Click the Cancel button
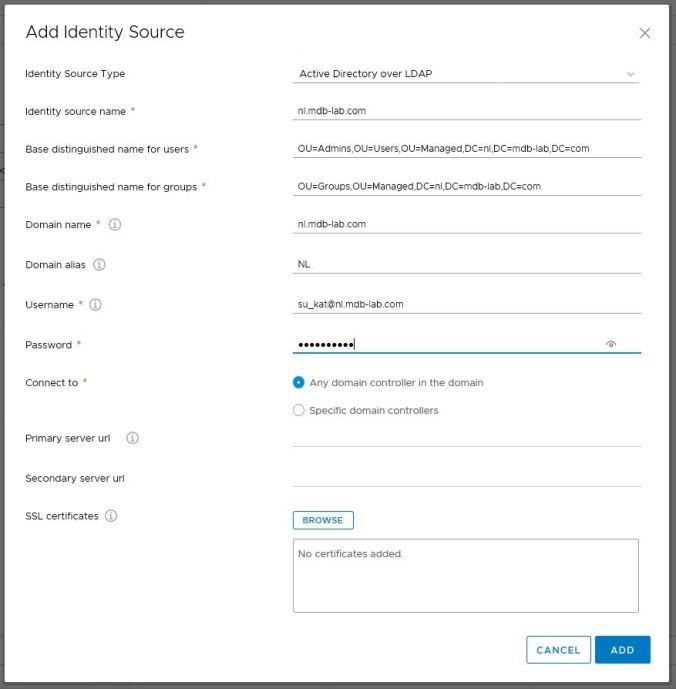This screenshot has height=689, width=676. coord(558,650)
